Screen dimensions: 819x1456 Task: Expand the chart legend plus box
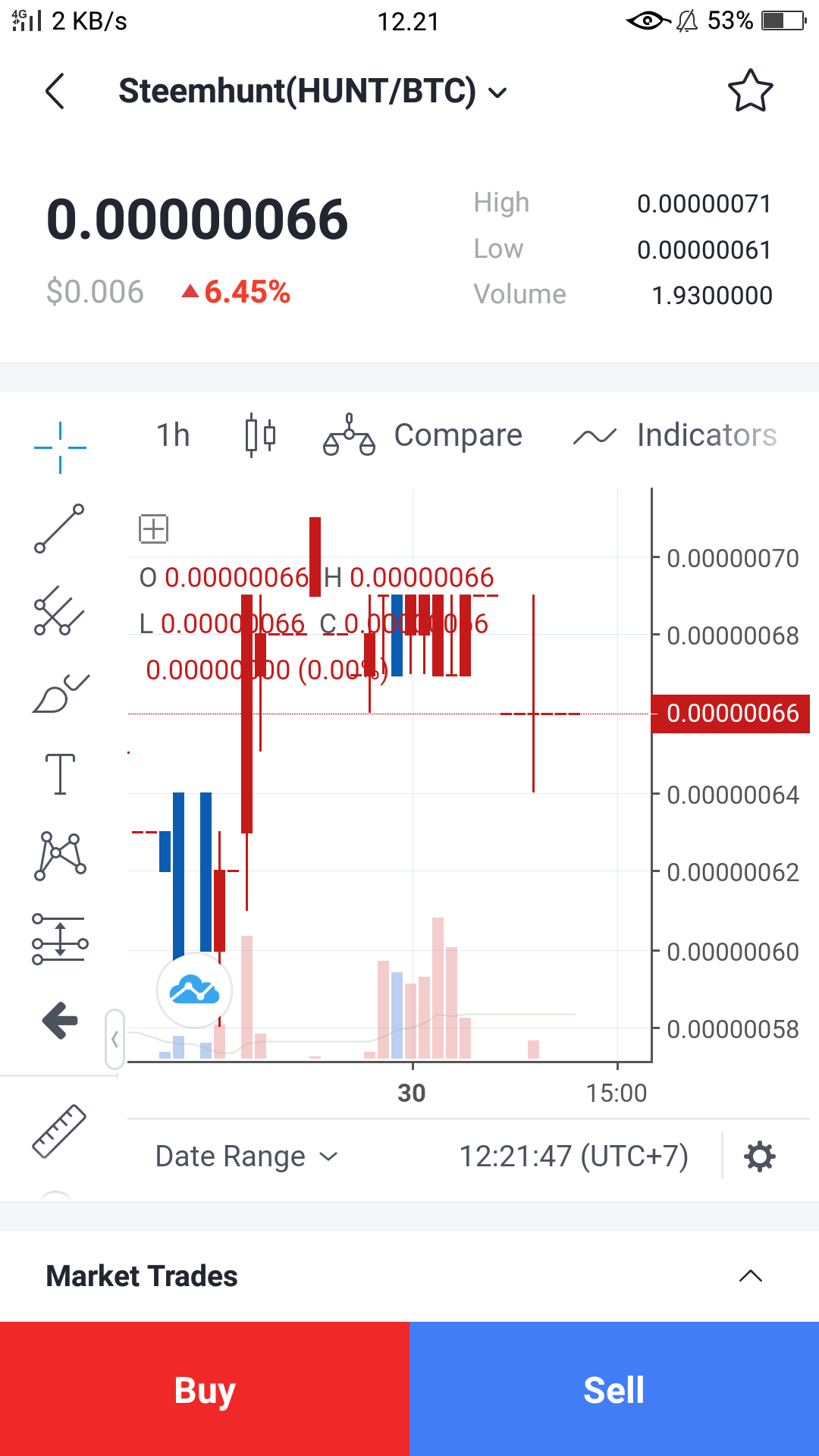(154, 529)
